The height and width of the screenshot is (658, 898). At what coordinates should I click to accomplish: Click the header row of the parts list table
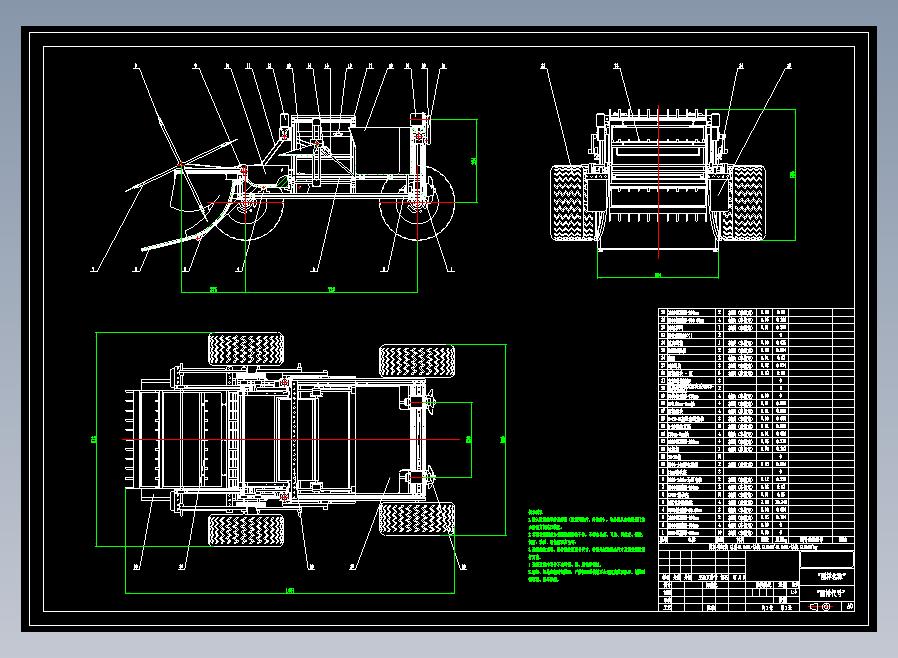point(756,539)
